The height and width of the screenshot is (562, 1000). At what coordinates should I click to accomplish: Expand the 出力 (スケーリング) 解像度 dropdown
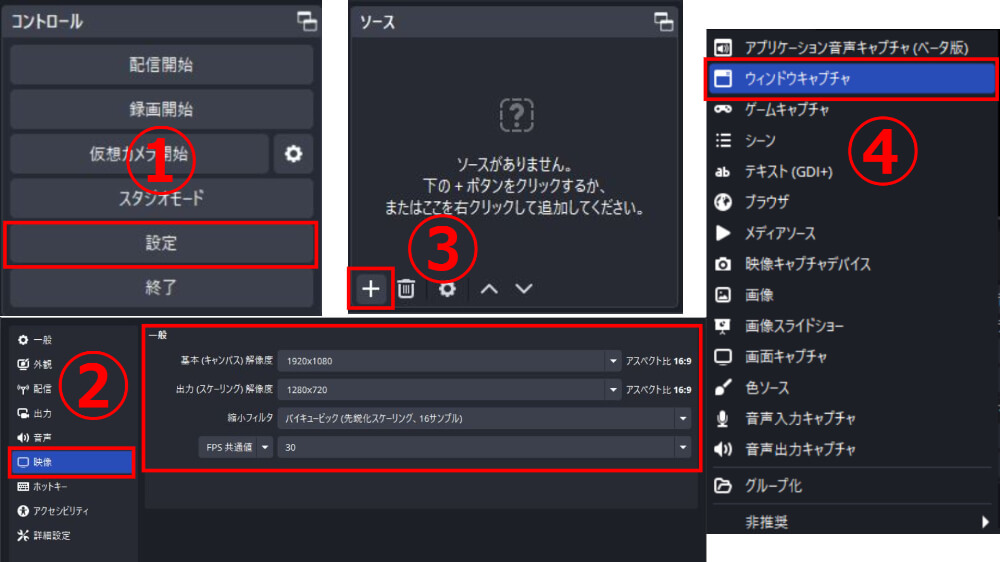coord(613,389)
